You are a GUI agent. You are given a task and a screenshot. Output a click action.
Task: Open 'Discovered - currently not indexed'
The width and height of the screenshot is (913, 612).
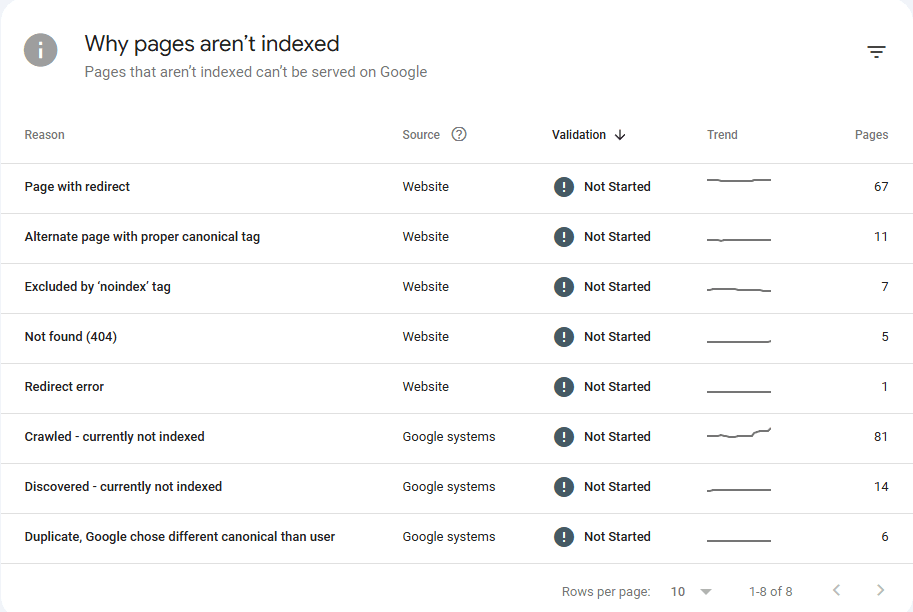(x=123, y=487)
